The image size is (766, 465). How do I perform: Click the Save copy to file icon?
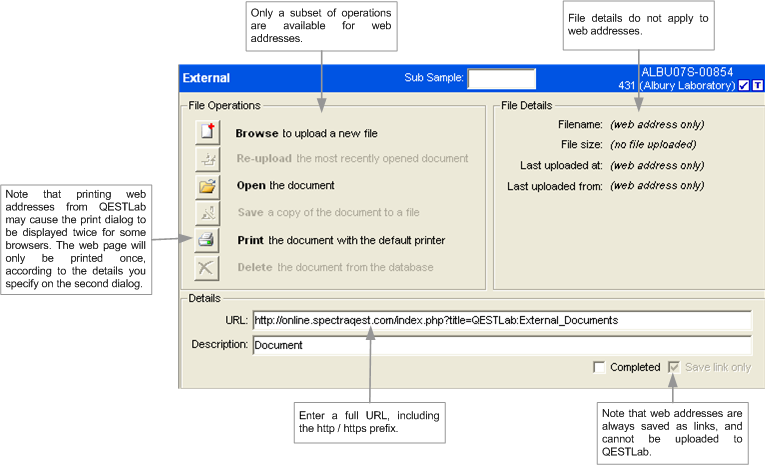[x=206, y=212]
